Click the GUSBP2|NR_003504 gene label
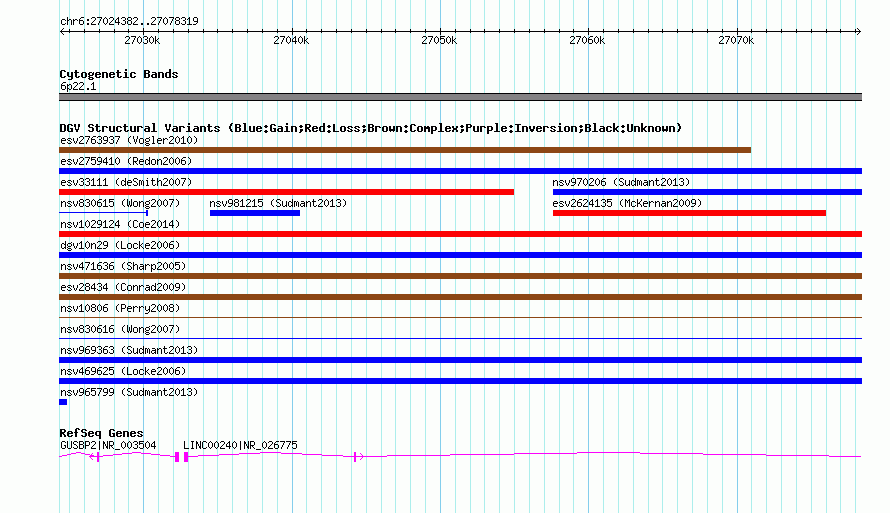890x513 pixels. point(108,445)
